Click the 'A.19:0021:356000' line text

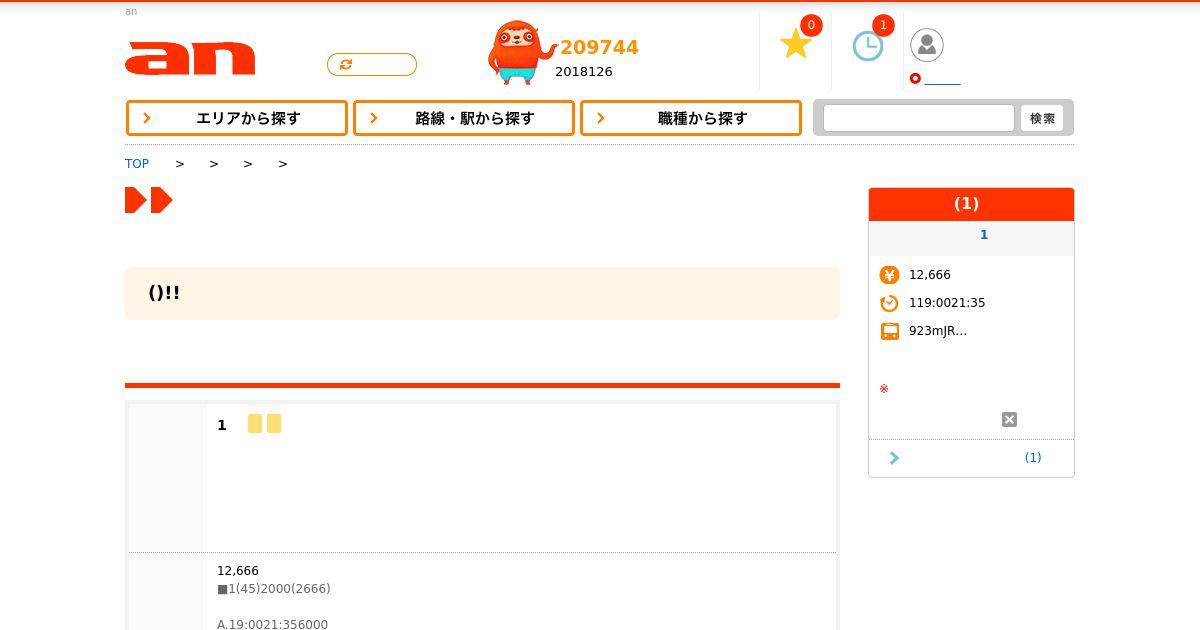click(x=272, y=624)
